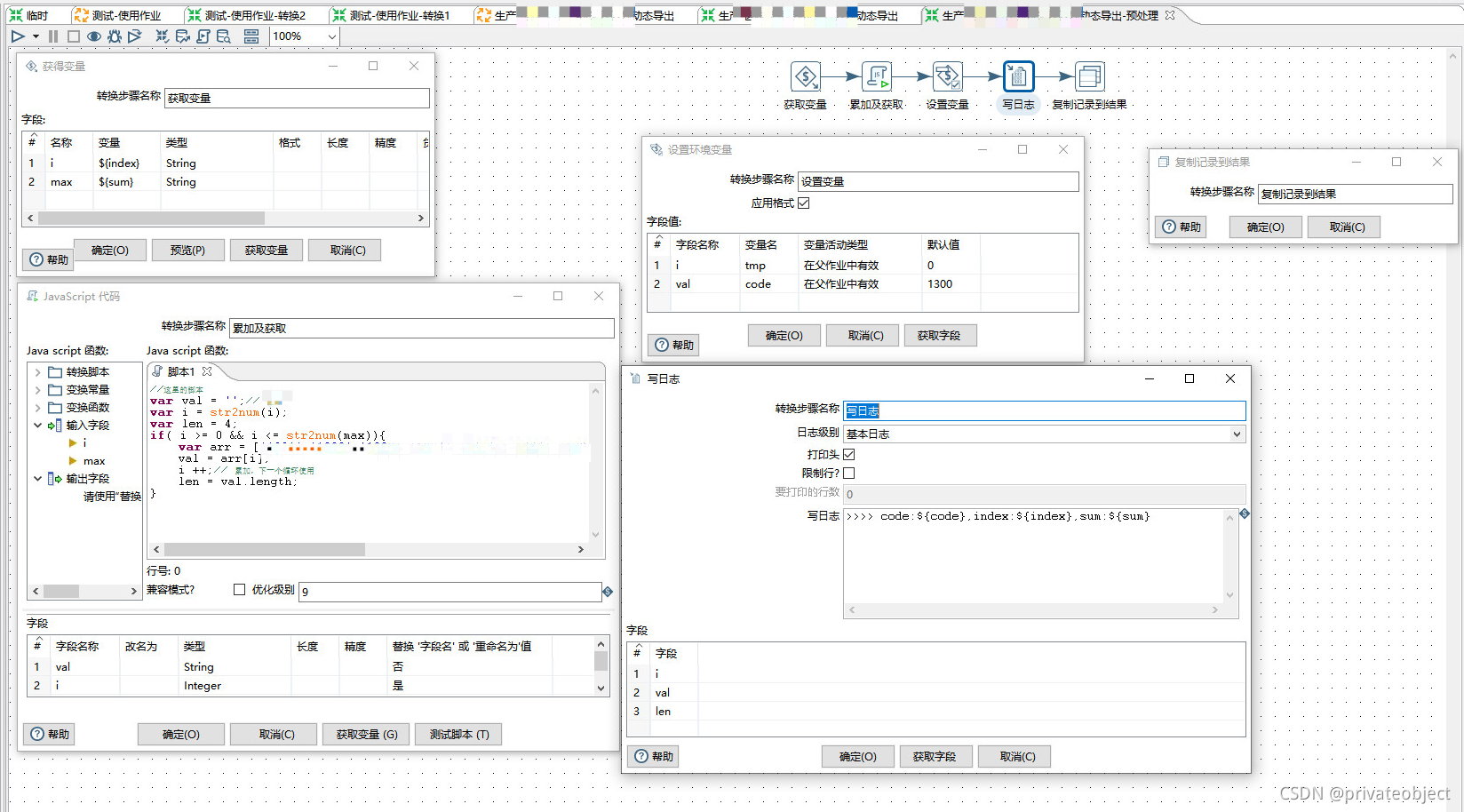Select the ${index} cell in 获得变量 table
This screenshot has width=1464, height=812.
pyautogui.click(x=119, y=163)
